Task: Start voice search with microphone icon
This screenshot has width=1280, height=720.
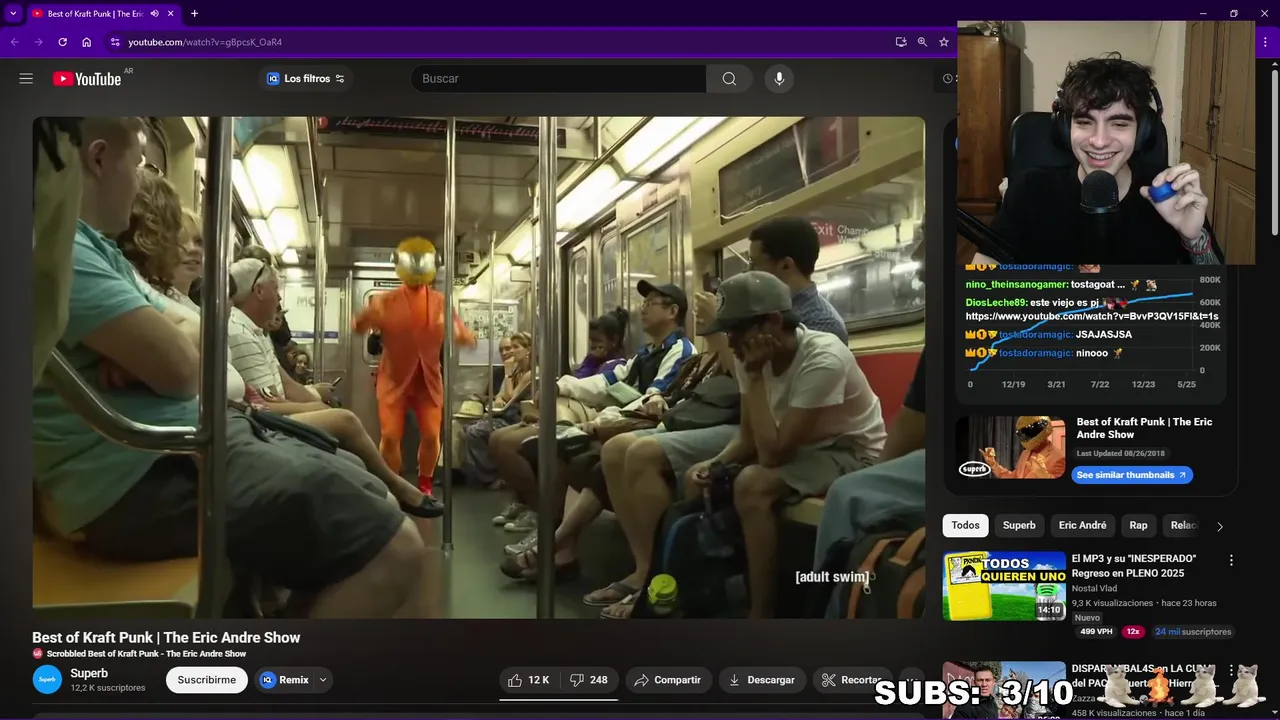Action: [x=779, y=79]
